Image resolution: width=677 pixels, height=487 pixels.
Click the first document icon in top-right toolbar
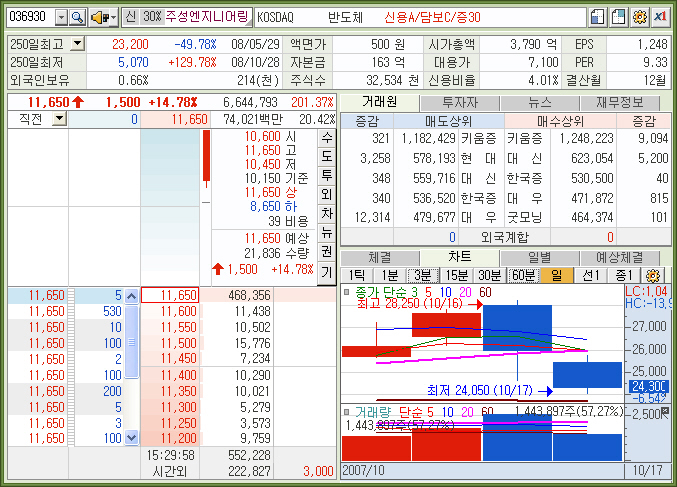point(597,17)
